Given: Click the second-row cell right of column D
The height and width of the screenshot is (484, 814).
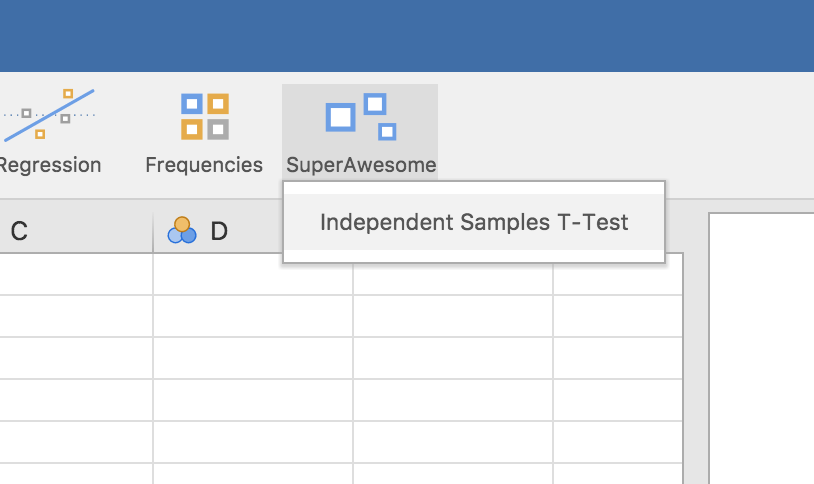Looking at the screenshot, I should tap(452, 316).
